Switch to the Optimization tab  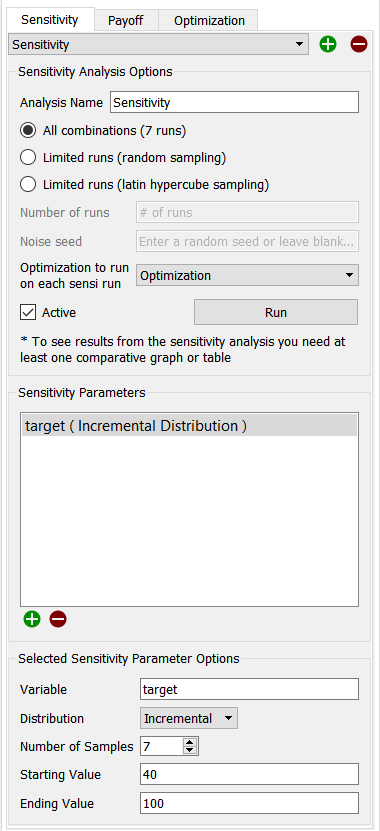[209, 21]
